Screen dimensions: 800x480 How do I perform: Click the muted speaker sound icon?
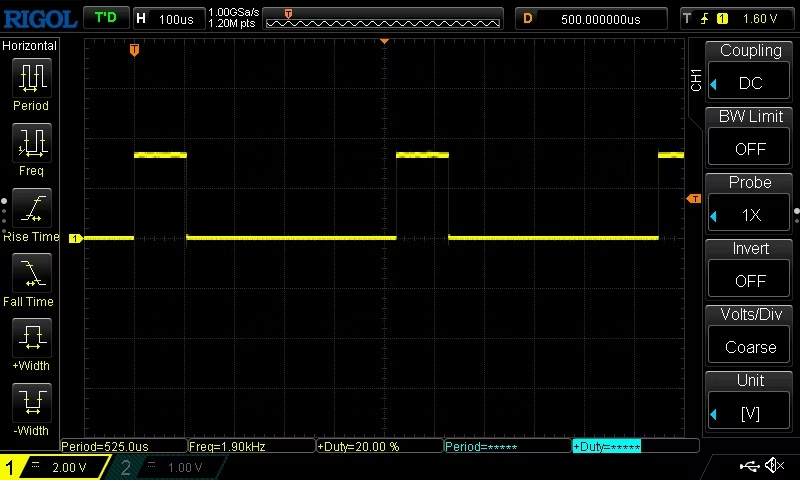click(774, 465)
